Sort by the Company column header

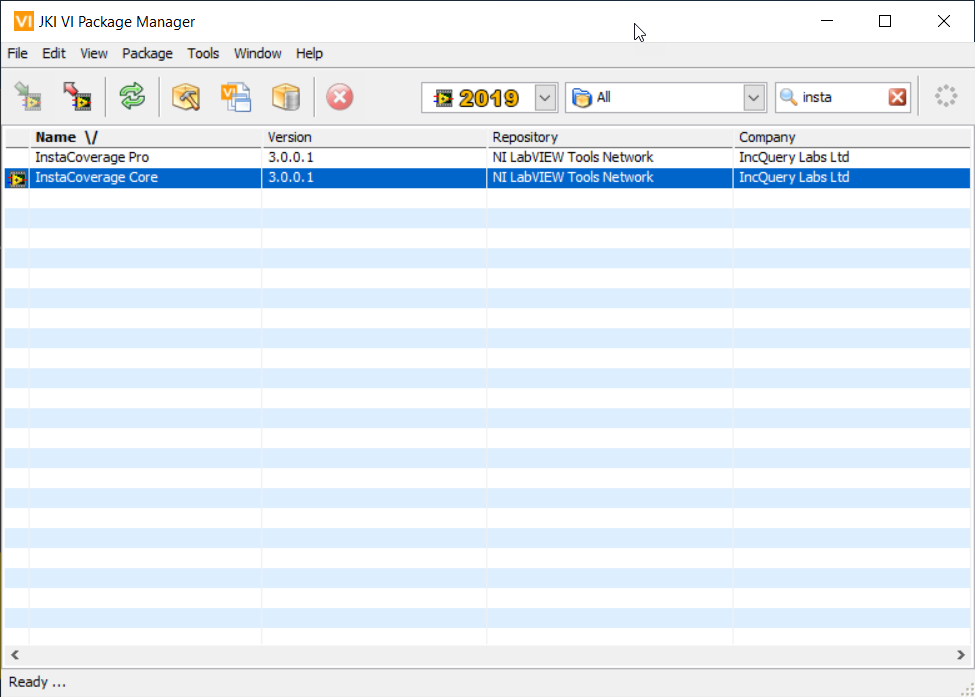pos(851,137)
